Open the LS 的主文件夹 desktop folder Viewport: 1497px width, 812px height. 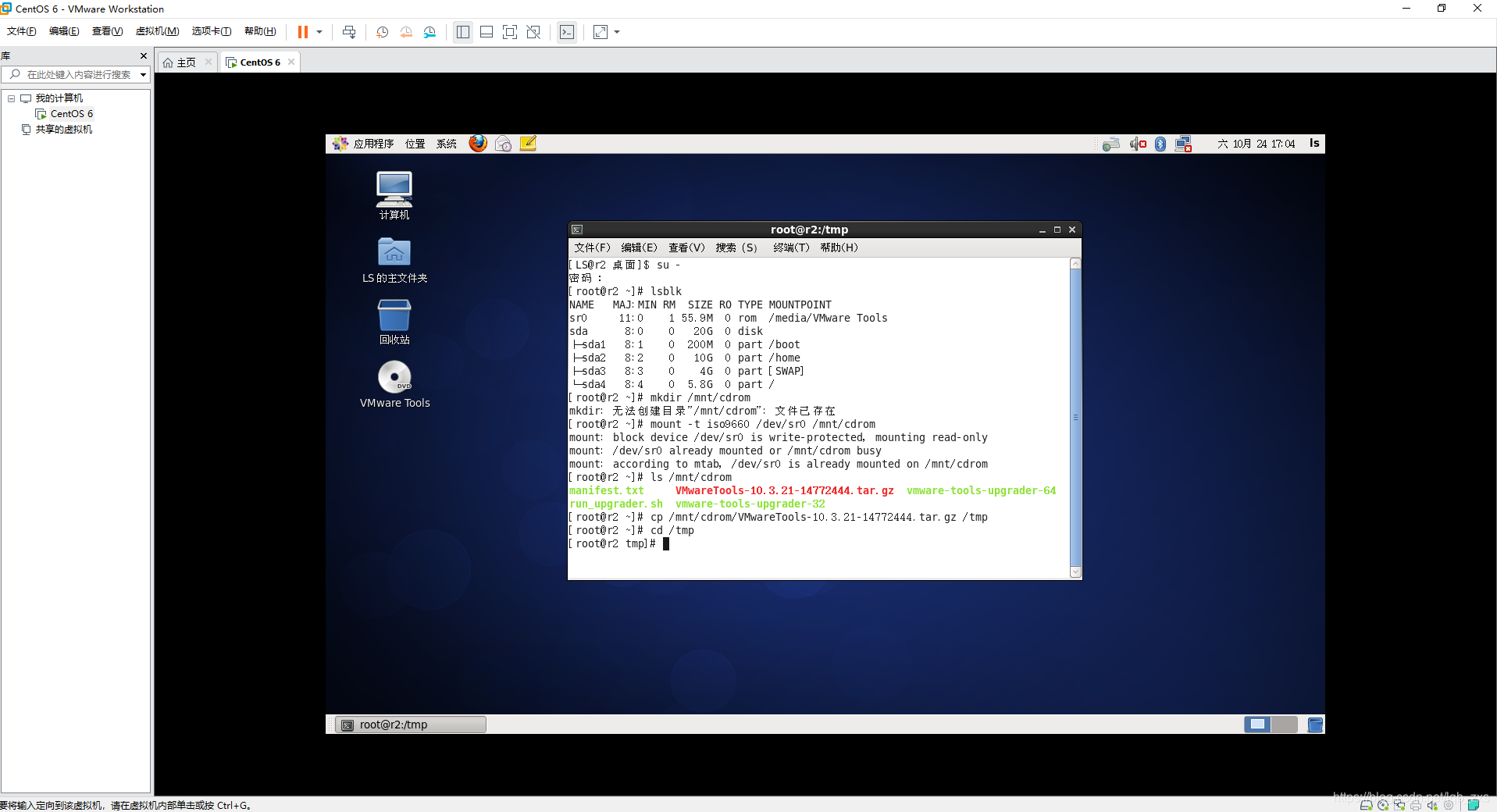(x=394, y=260)
